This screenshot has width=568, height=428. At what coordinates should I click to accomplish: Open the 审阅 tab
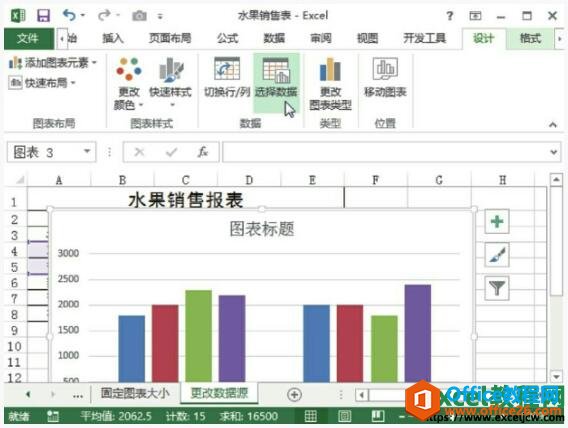pos(321,38)
